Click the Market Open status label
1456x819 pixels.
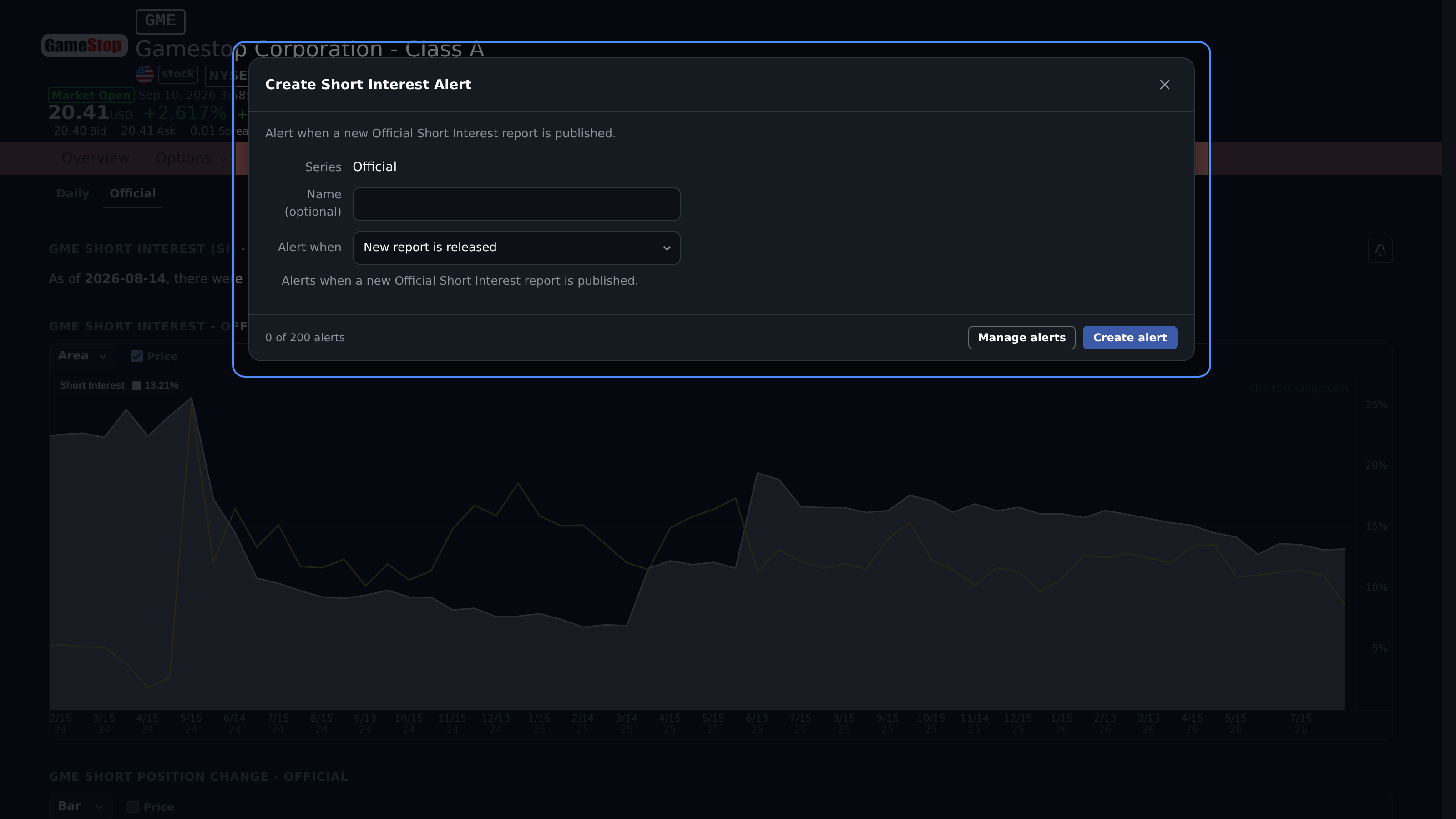pos(91,95)
